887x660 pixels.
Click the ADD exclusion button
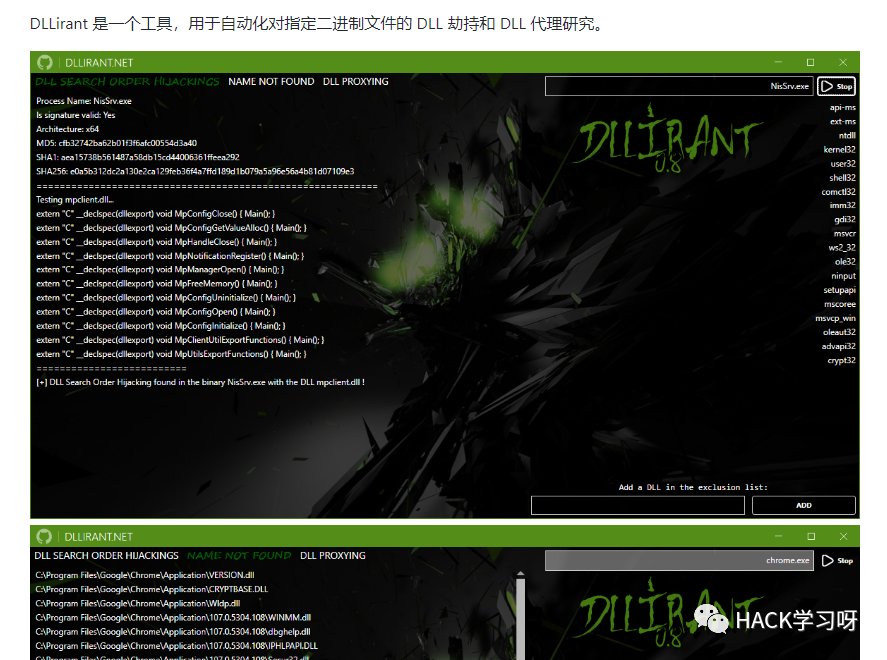tap(804, 505)
